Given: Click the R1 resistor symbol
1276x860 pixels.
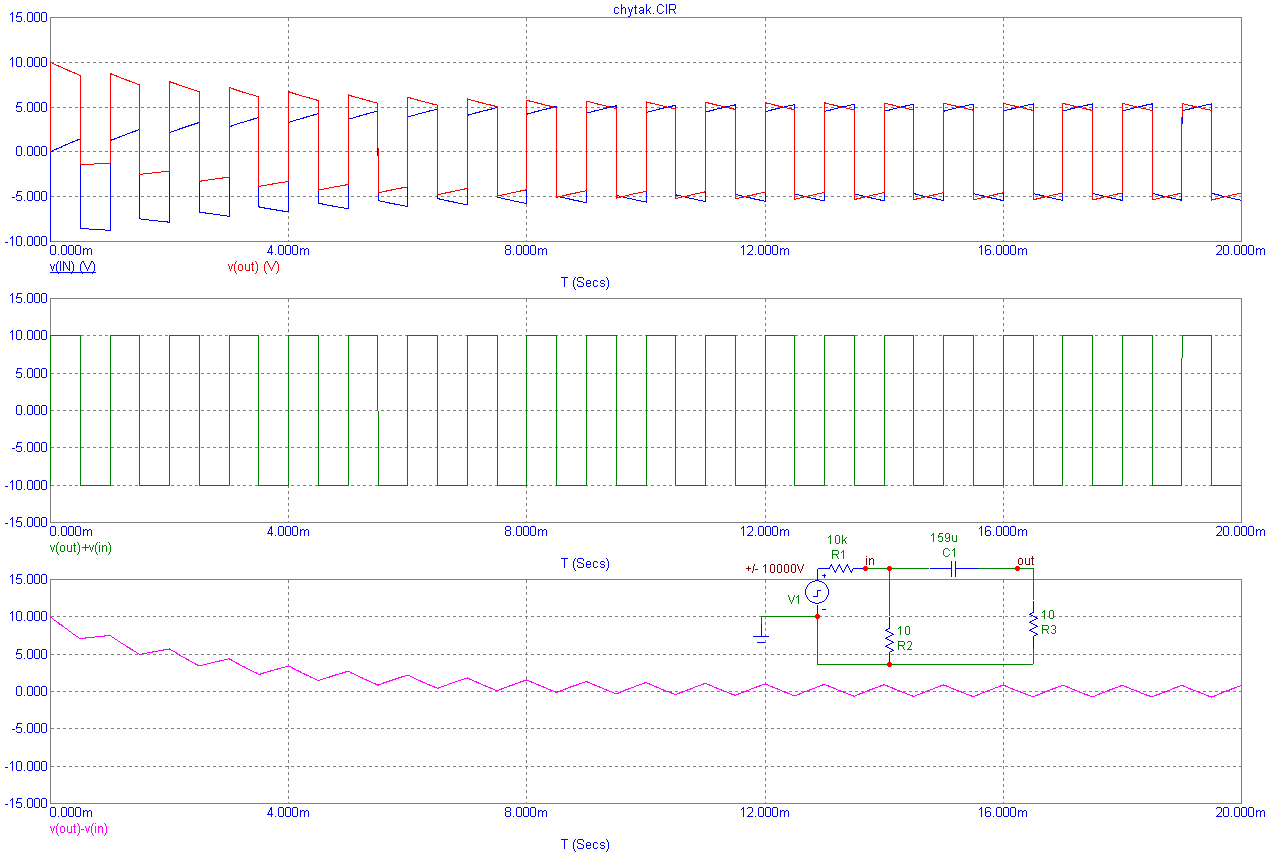Looking at the screenshot, I should (839, 568).
